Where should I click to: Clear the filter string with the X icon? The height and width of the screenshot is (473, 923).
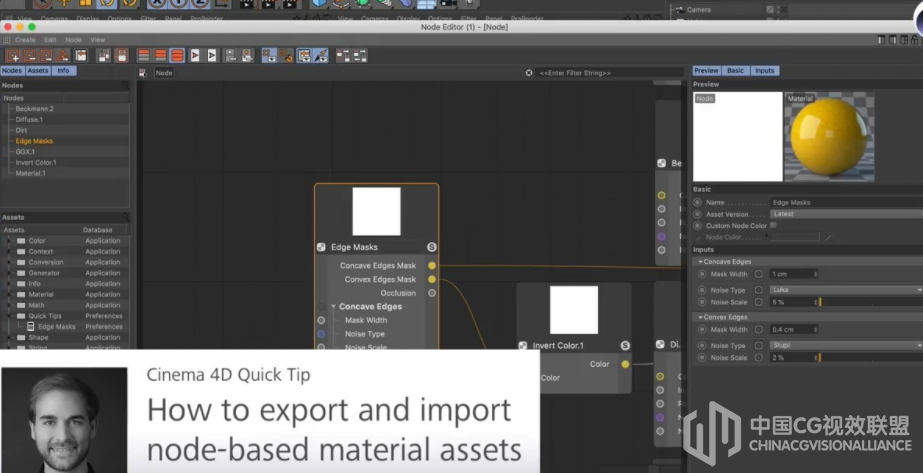529,73
